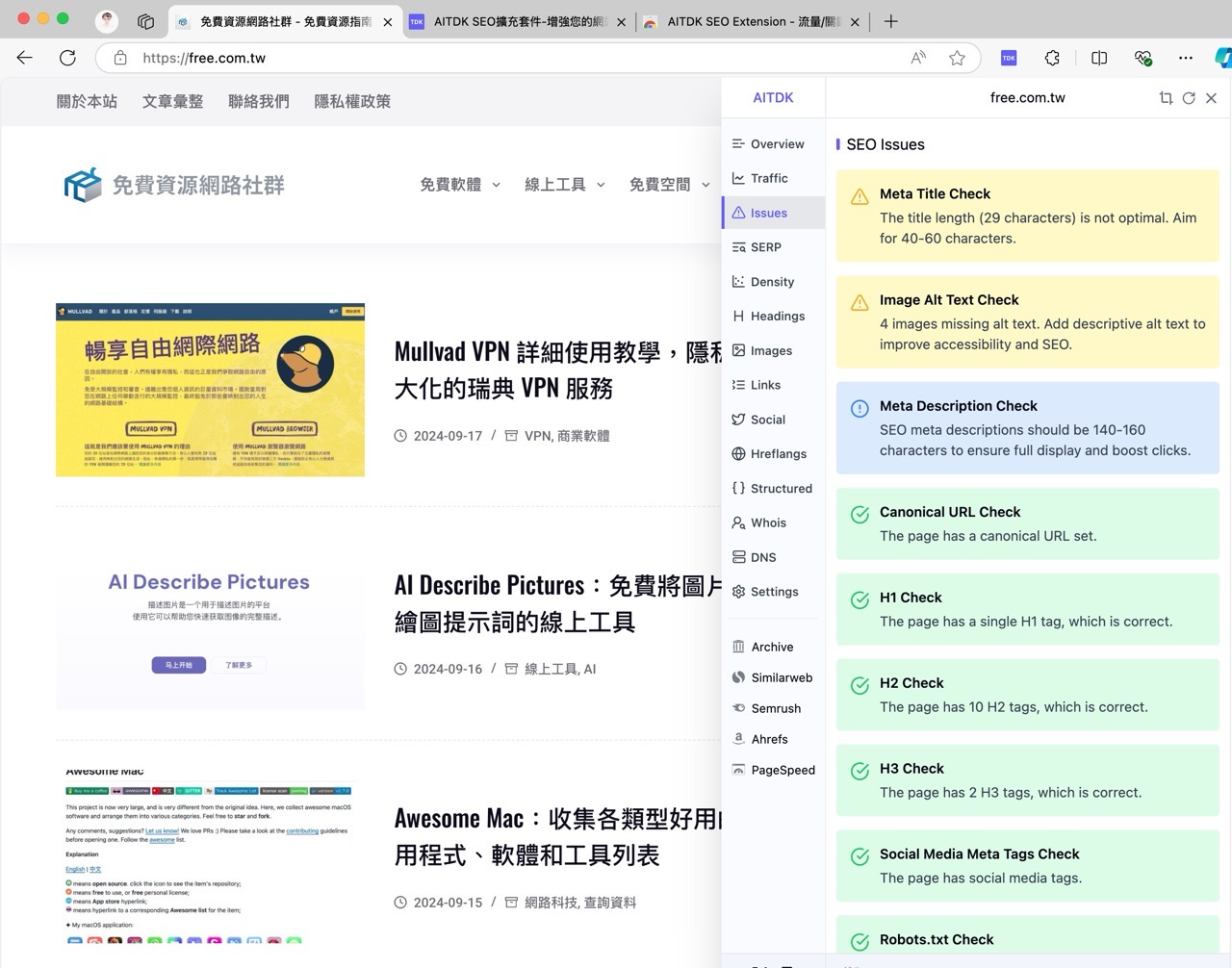Open PageSpeed from the sidebar
Viewport: 1232px width, 968px height.
pyautogui.click(x=773, y=770)
